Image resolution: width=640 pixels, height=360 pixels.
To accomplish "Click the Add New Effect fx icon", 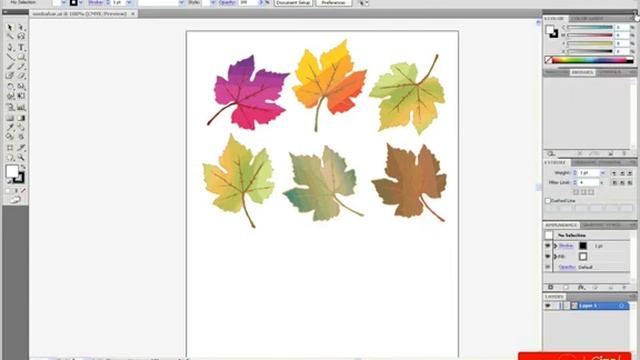I will [581, 287].
